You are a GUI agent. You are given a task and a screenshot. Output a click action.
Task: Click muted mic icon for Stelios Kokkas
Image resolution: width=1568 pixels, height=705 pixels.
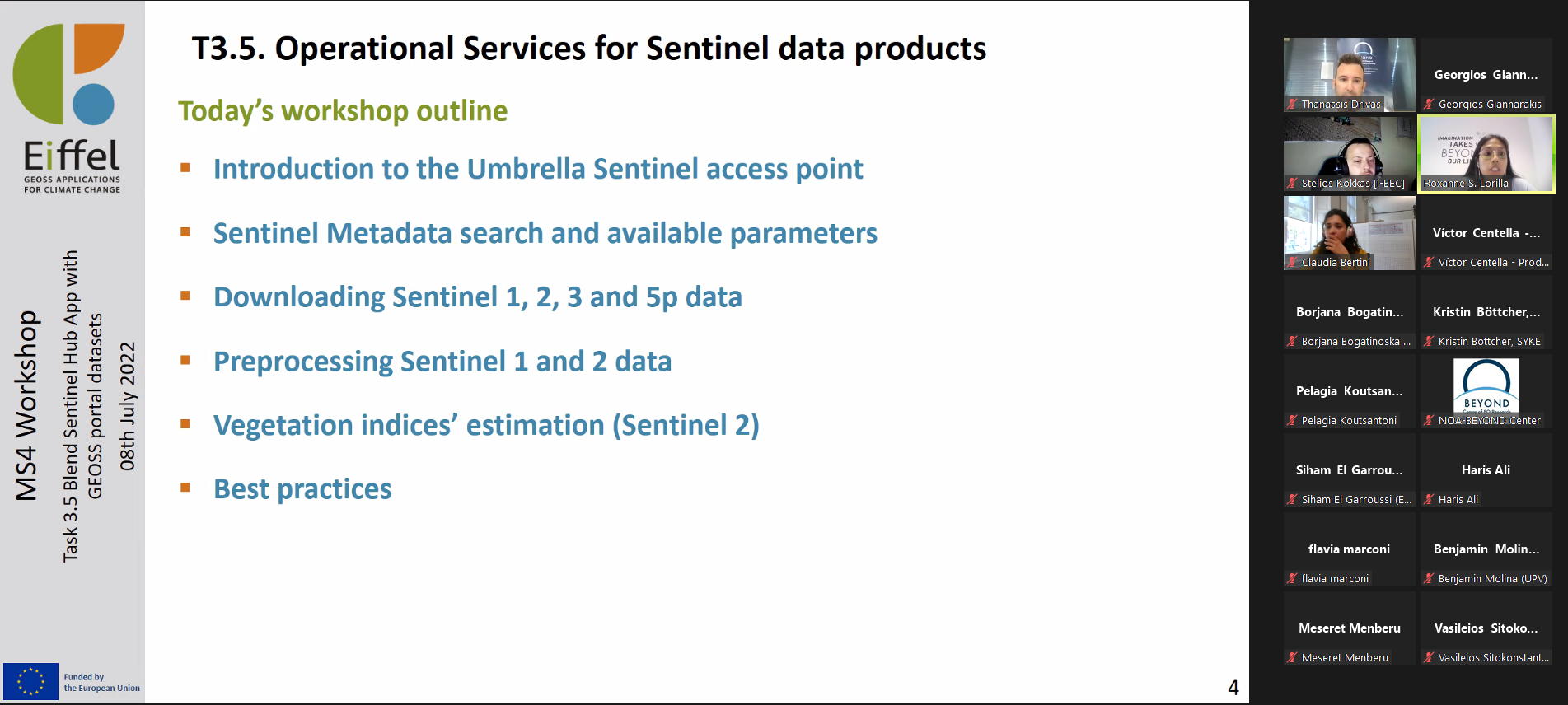(x=1292, y=184)
